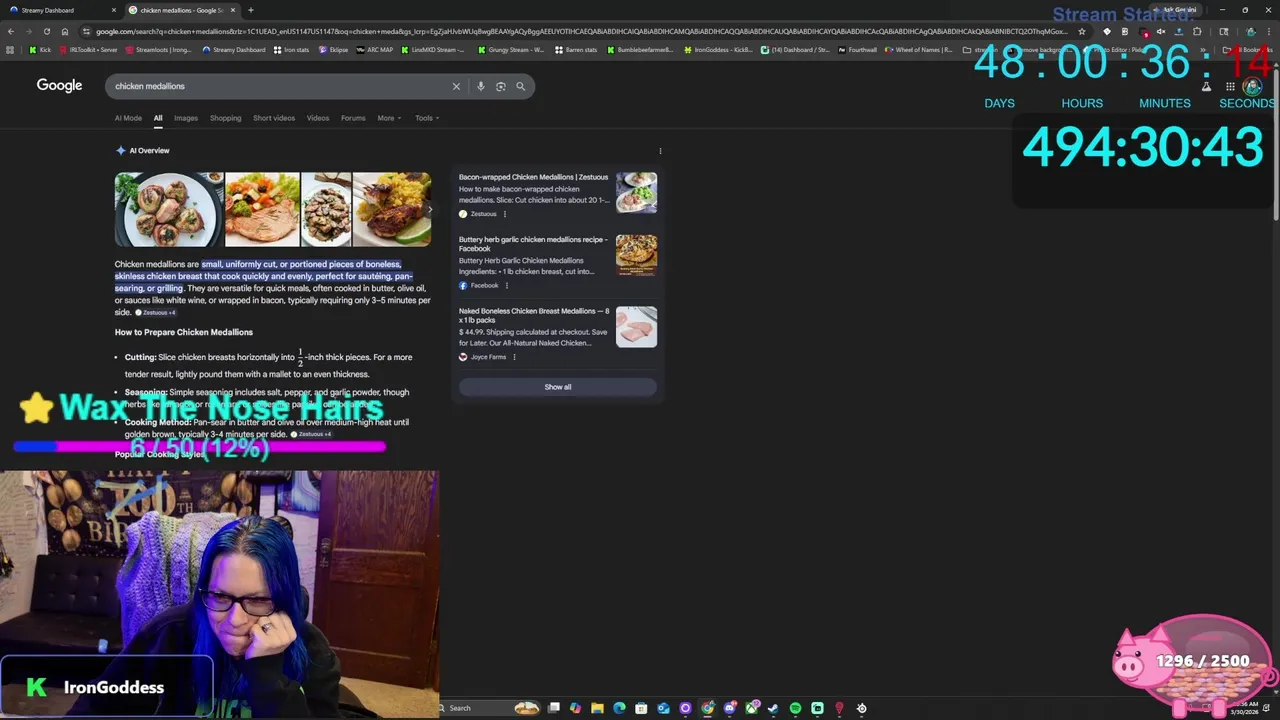Bookmark this page with star icon
This screenshot has width=1280, height=720.
point(1082,31)
